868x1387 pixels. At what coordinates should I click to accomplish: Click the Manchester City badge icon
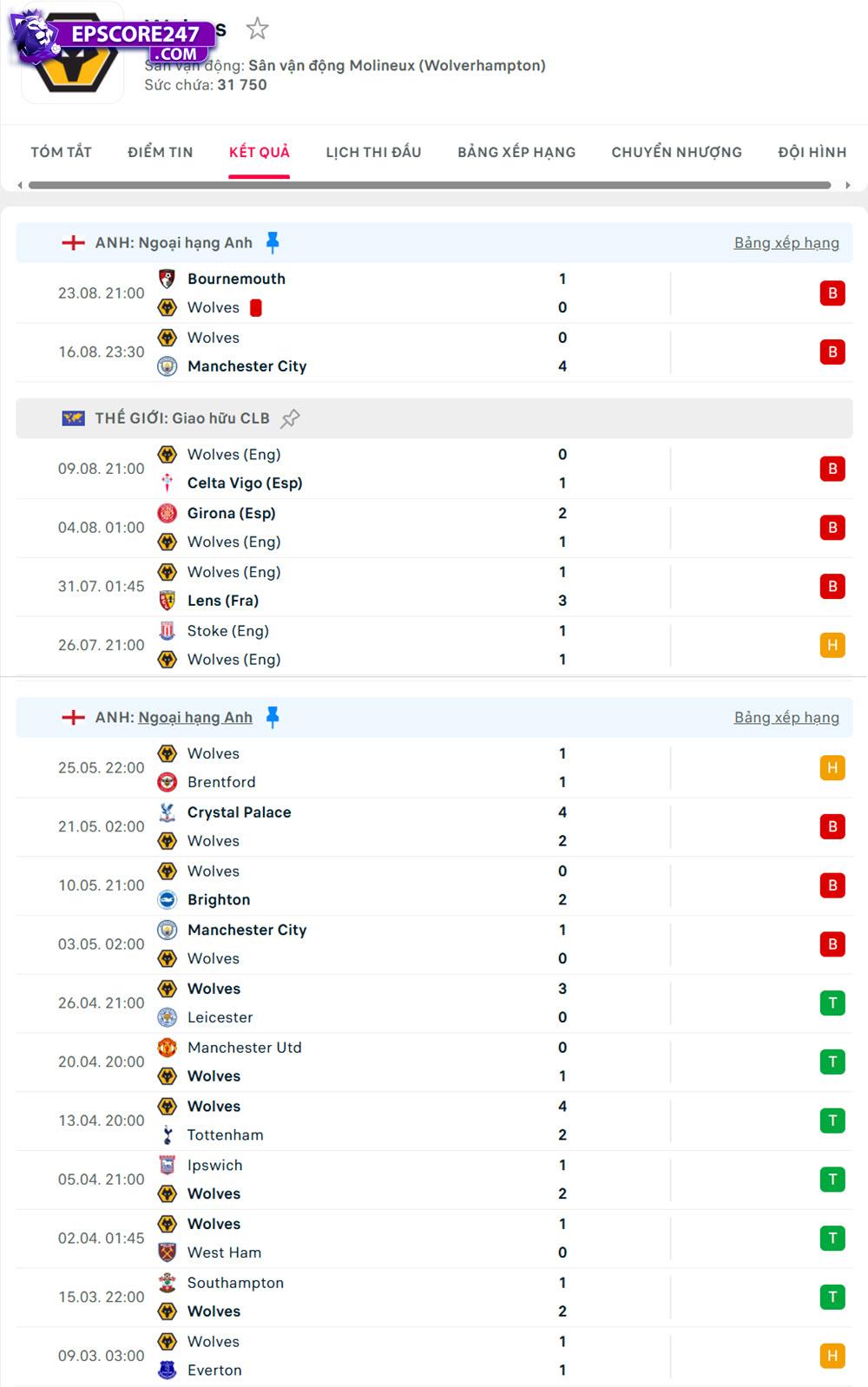point(168,366)
